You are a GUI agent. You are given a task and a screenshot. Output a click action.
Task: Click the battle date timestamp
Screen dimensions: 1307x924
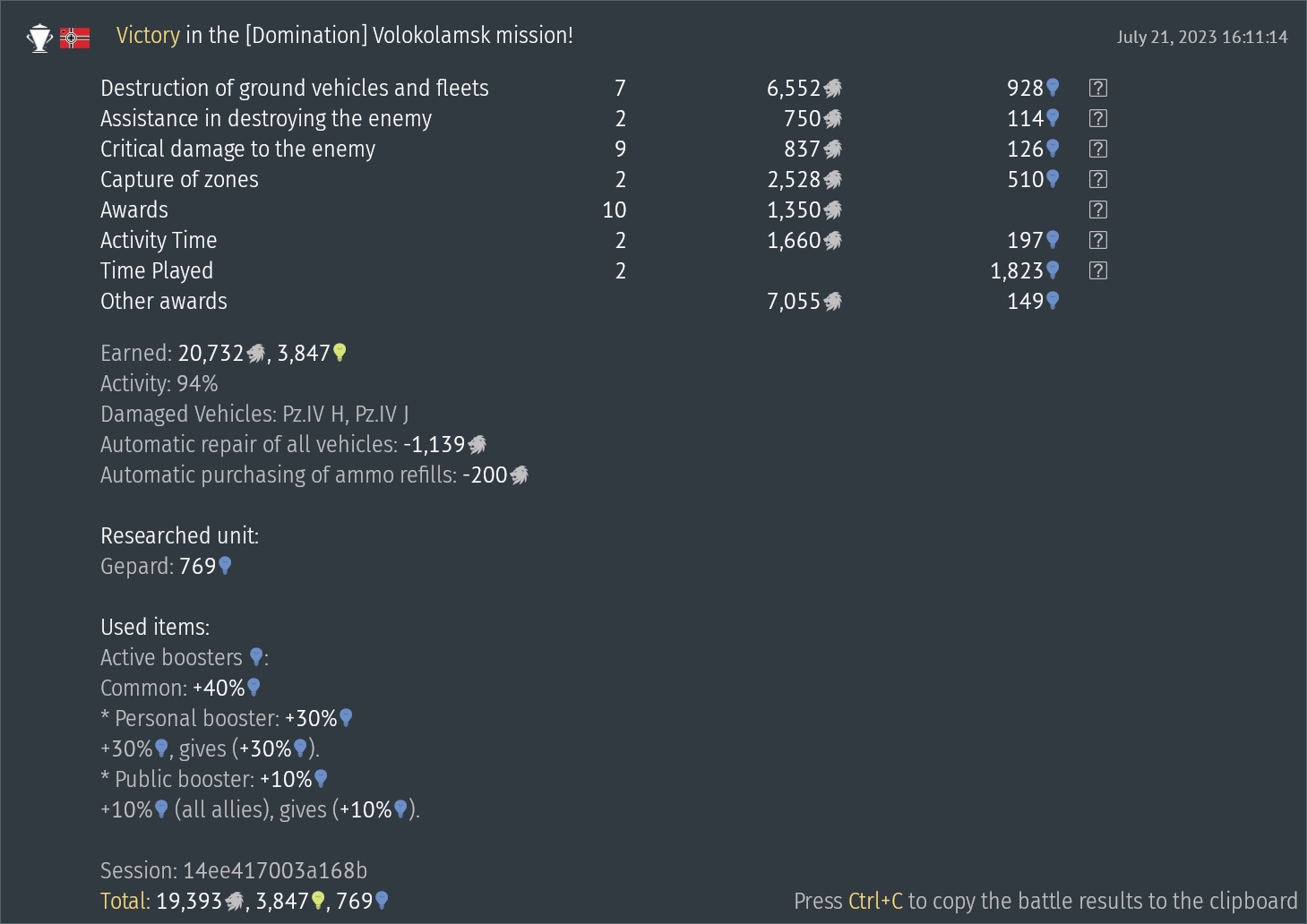click(1201, 37)
